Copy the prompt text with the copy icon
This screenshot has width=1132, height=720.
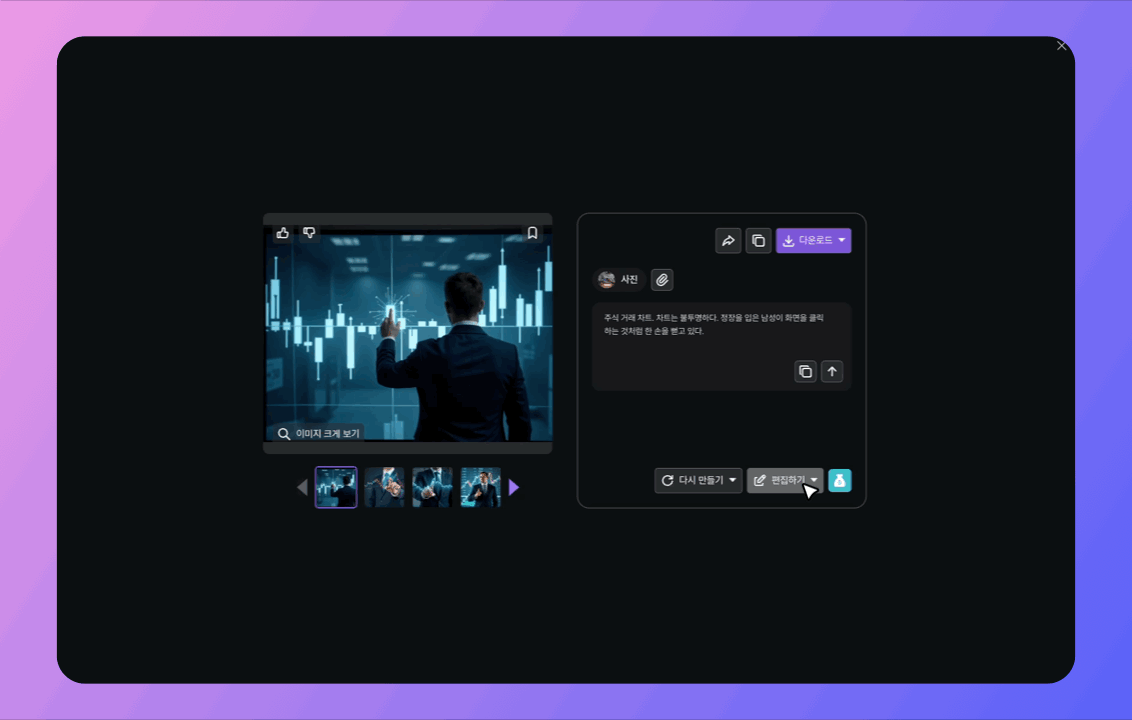[x=805, y=372]
